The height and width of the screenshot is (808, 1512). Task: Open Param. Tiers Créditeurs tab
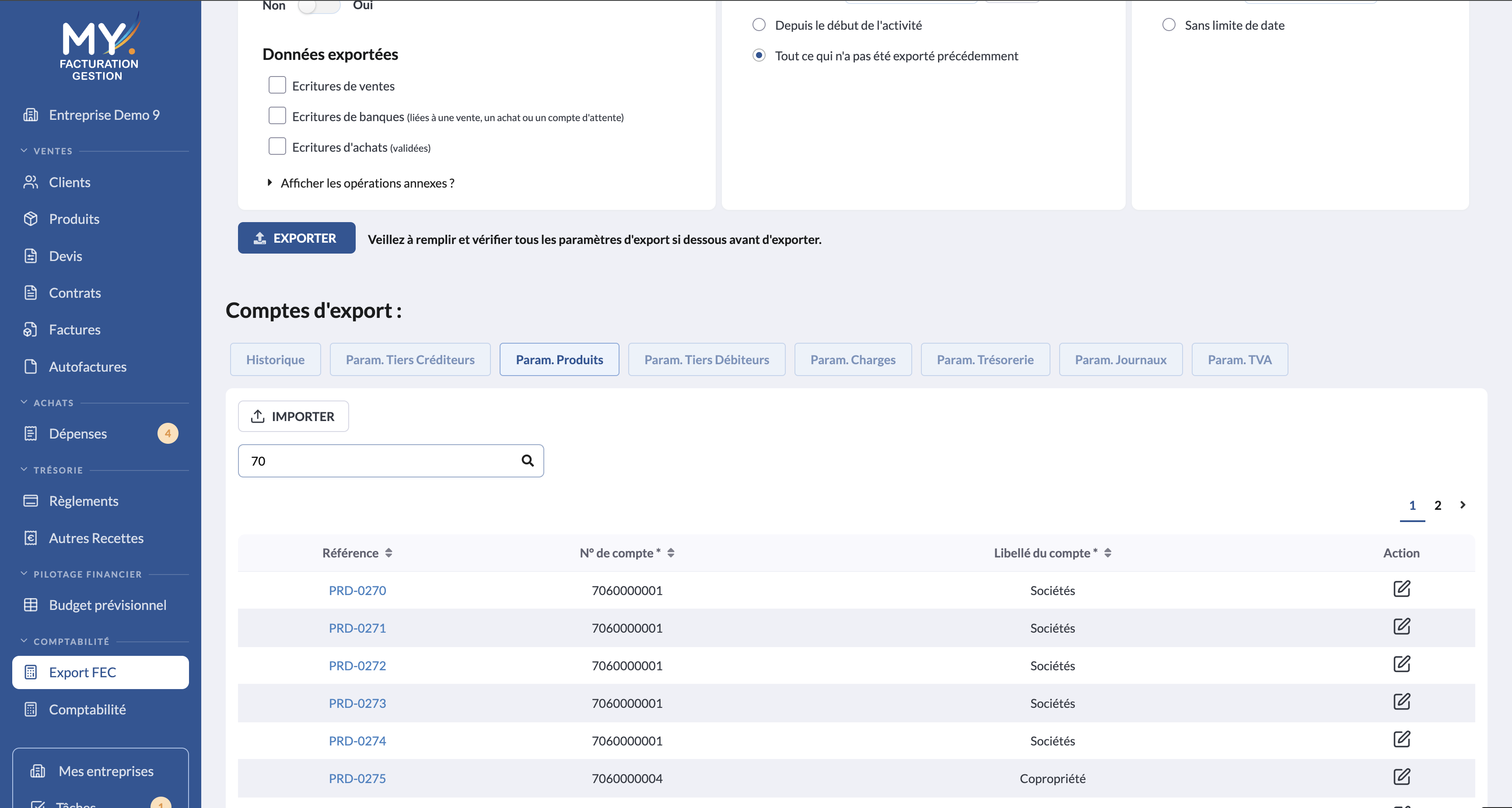pos(410,360)
